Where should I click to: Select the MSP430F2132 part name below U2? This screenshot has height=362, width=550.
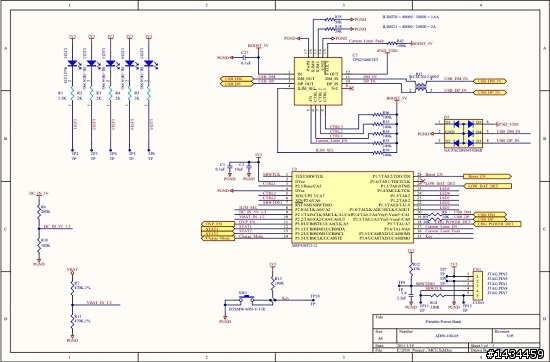tap(304, 246)
